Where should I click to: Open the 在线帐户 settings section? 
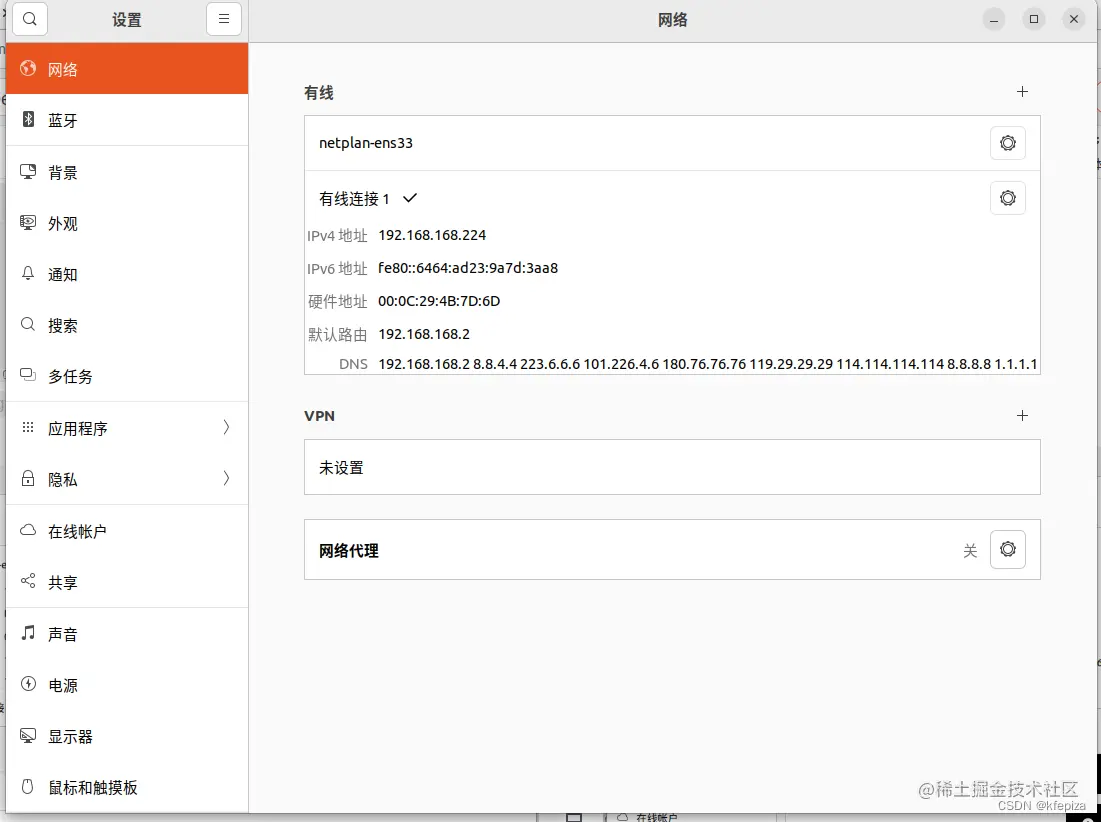(77, 531)
